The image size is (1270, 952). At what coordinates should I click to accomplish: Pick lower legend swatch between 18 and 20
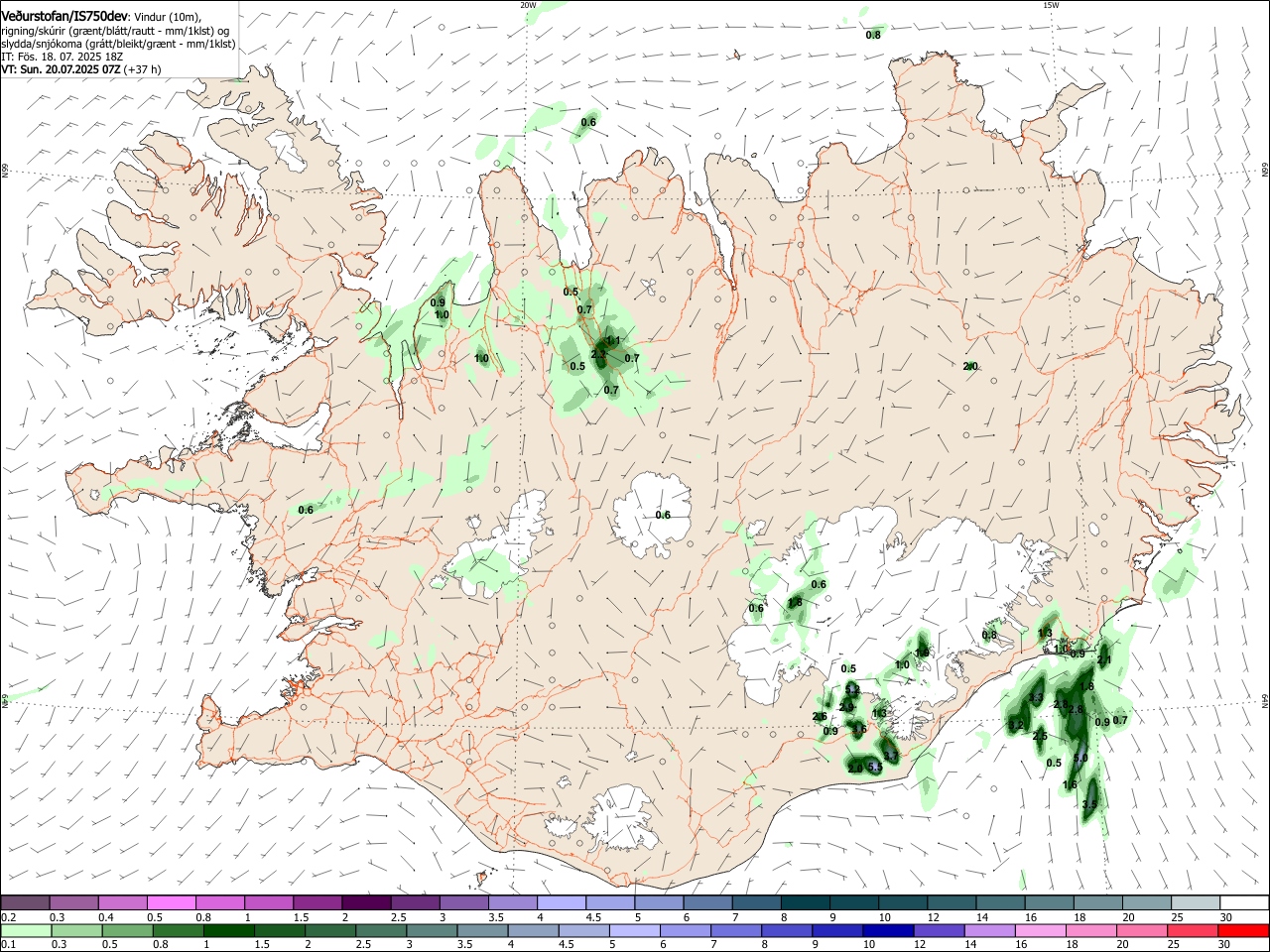click(x=1089, y=931)
